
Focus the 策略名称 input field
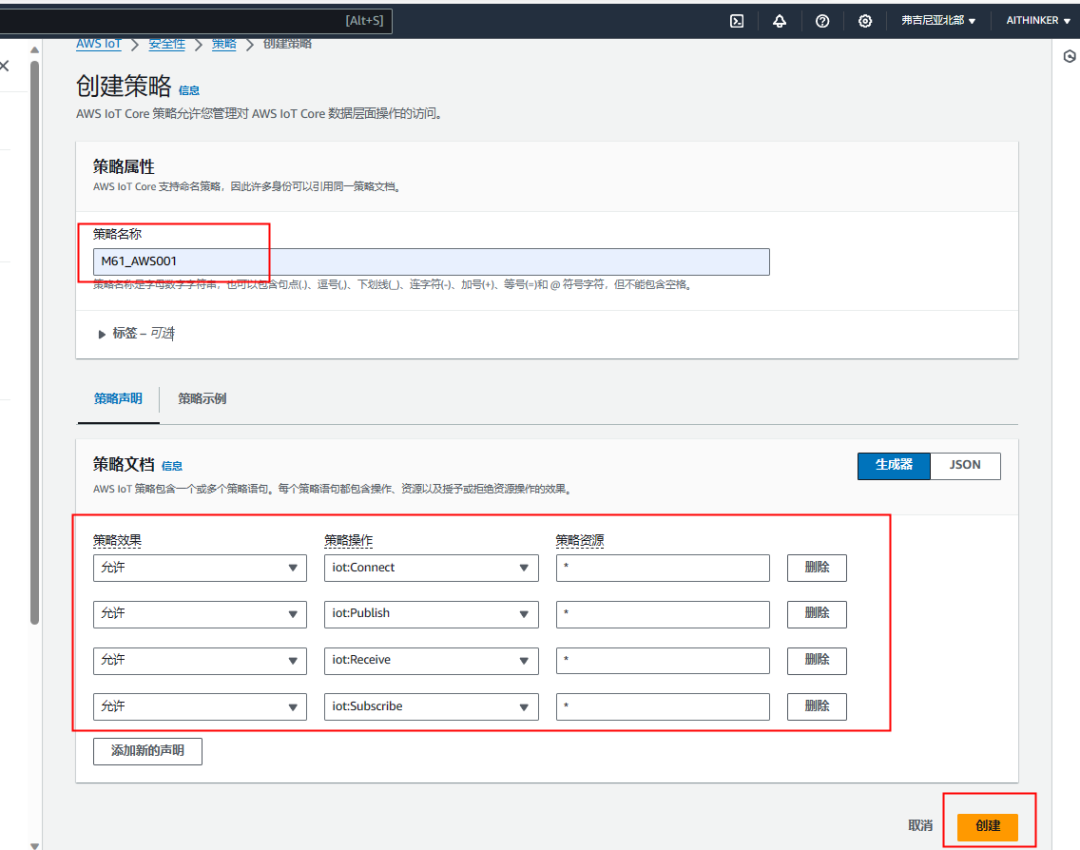pyautogui.click(x=431, y=262)
